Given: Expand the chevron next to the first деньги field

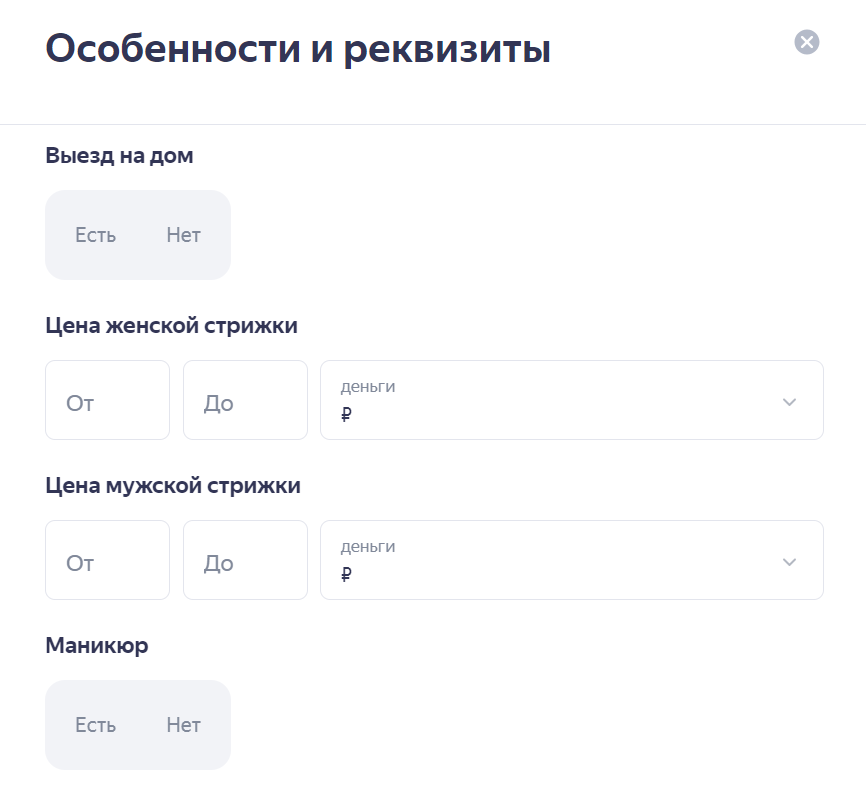Looking at the screenshot, I should coord(788,400).
